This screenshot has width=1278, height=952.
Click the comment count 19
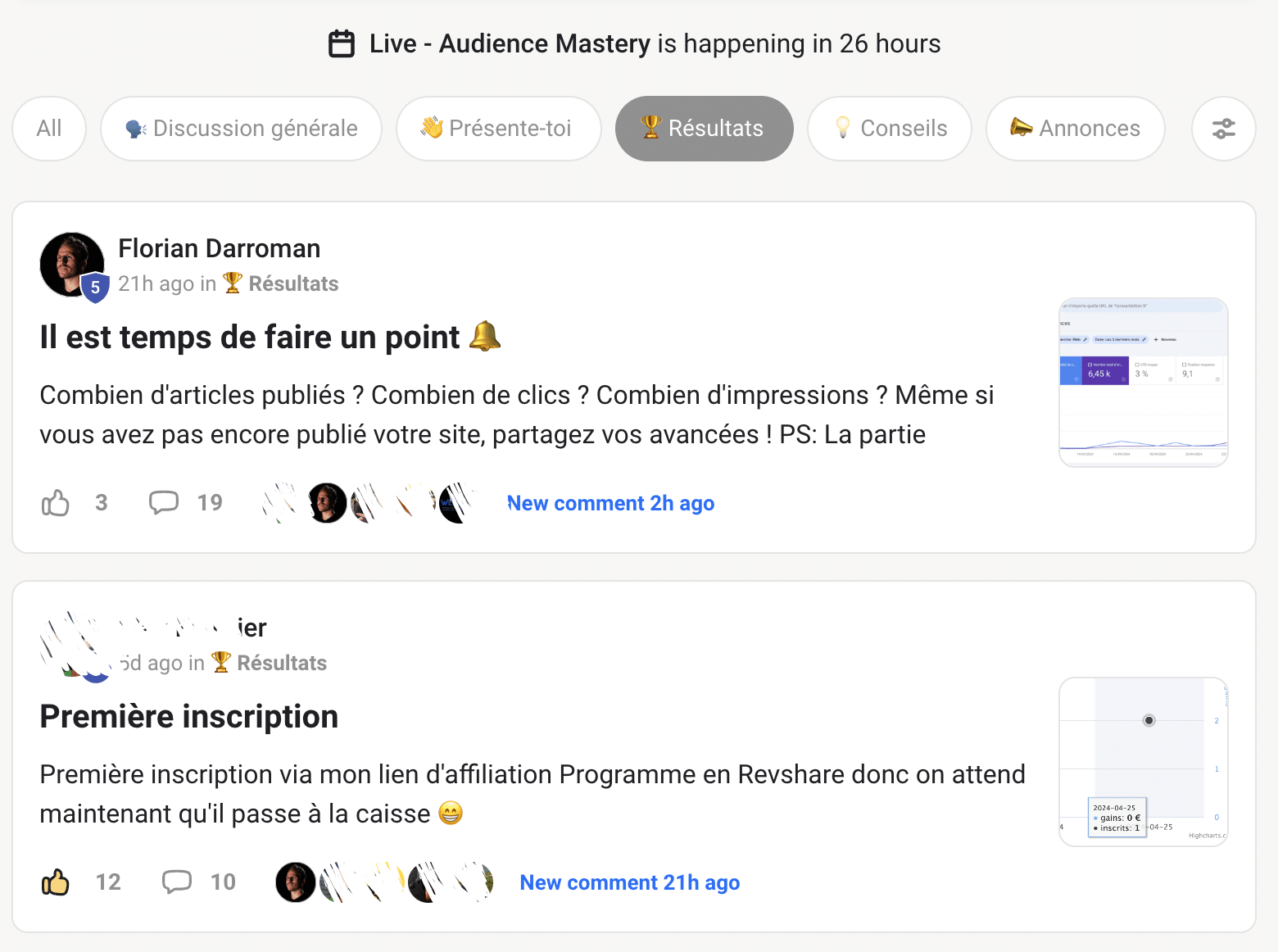[x=210, y=502]
